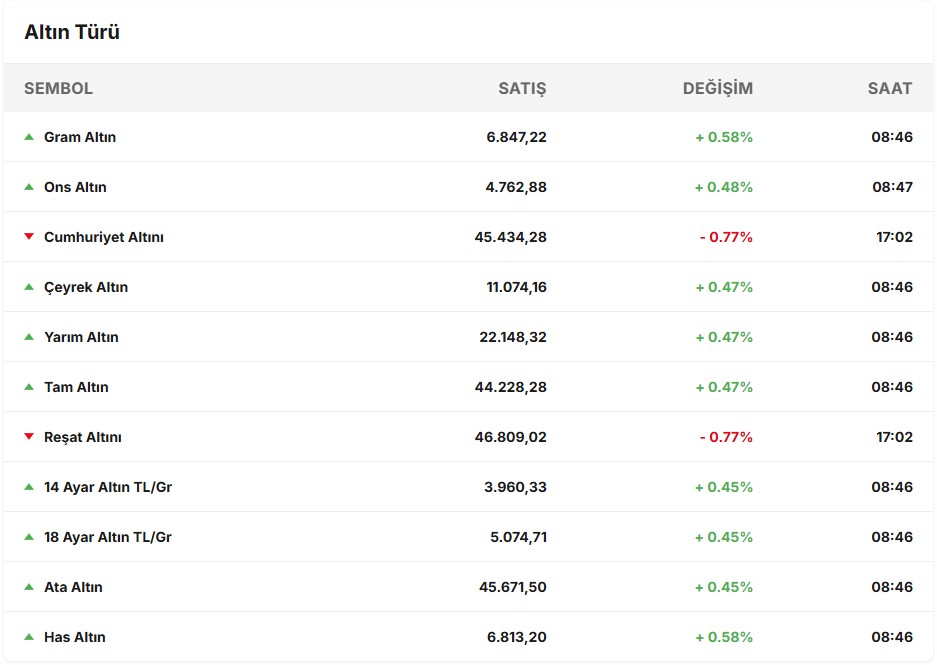Click the green up arrow beside Gram Altın
Image resolution: width=937 pixels, height=665 pixels.
(x=29, y=137)
